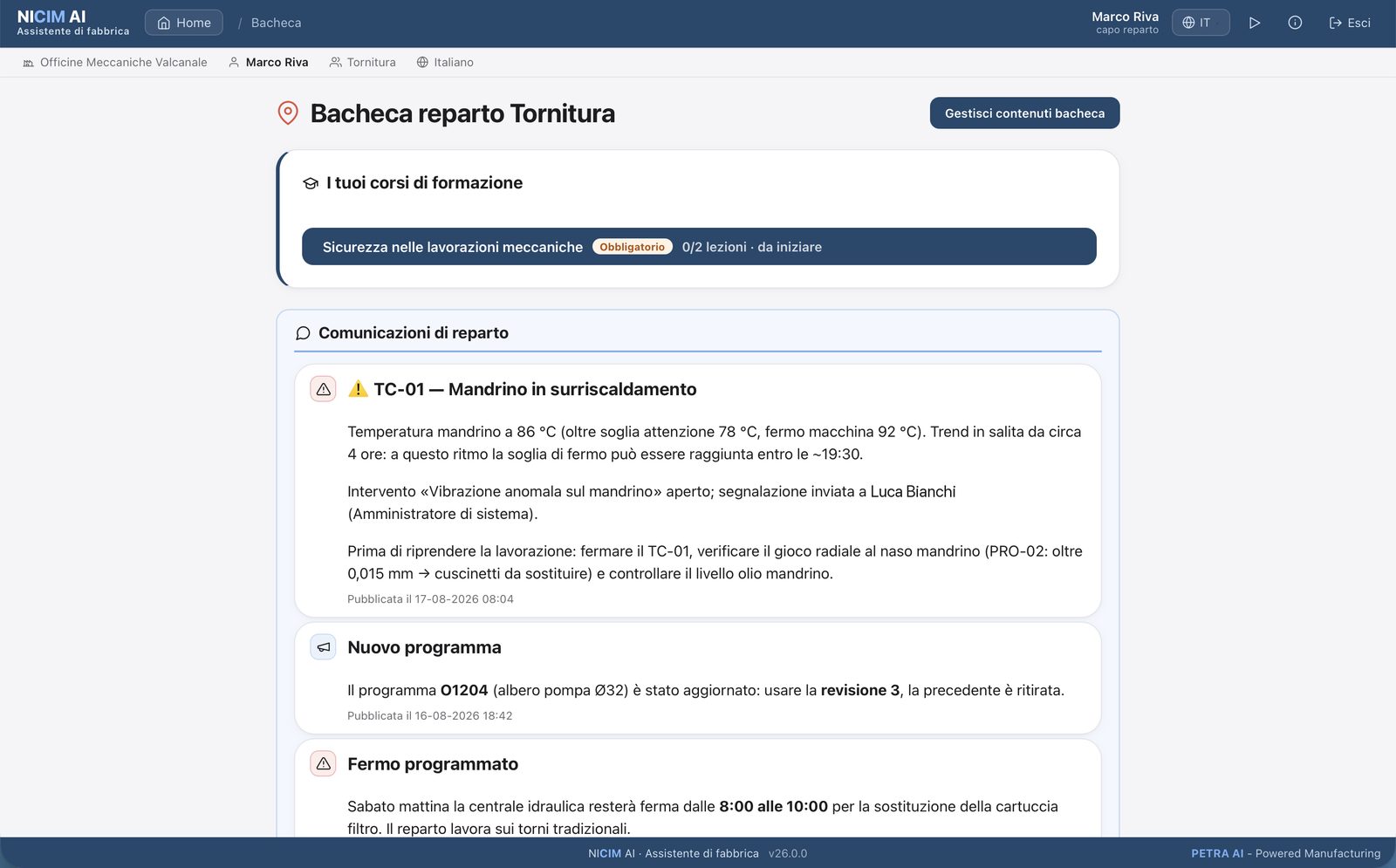The height and width of the screenshot is (868, 1396).
Task: Click the Obbligatorio badge
Action: coord(633,247)
